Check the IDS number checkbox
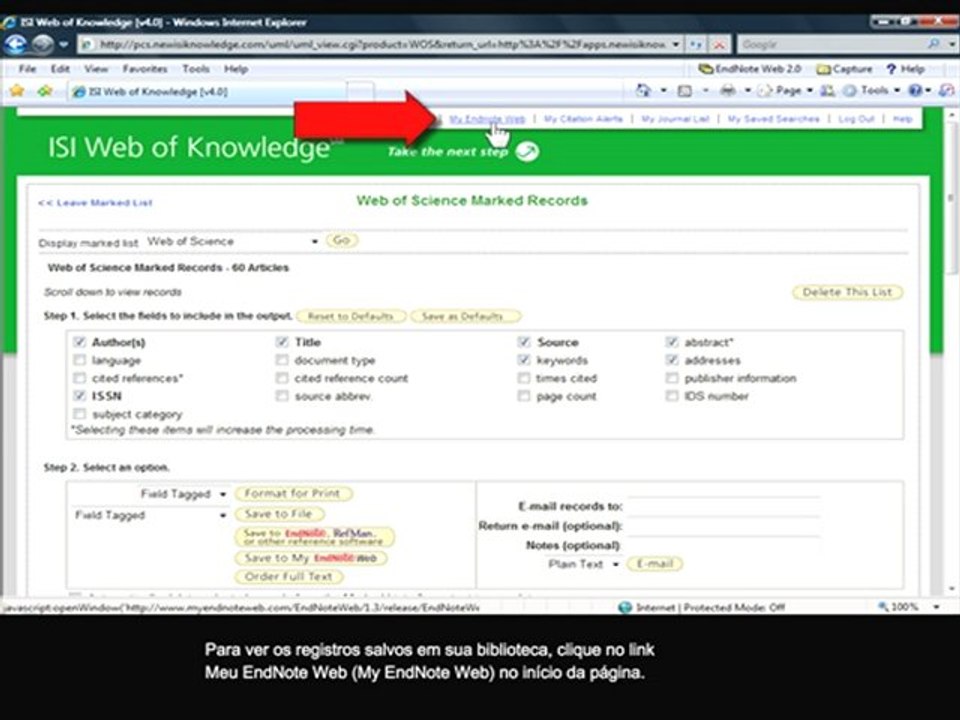Image resolution: width=960 pixels, height=720 pixels. (672, 396)
